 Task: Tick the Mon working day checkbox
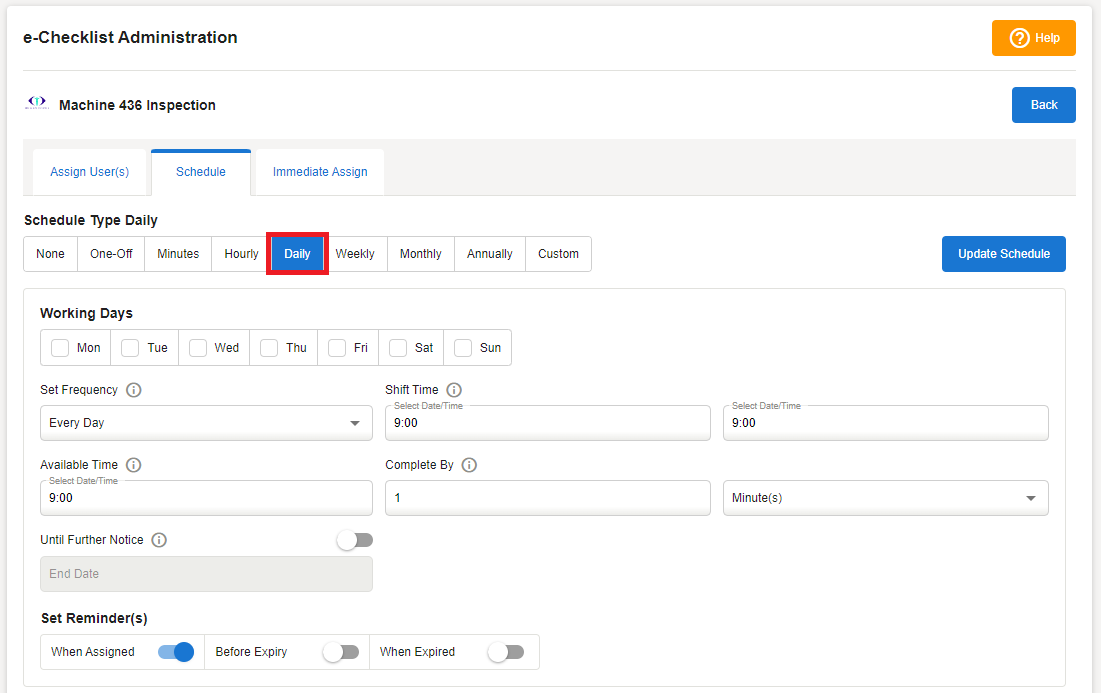(60, 348)
